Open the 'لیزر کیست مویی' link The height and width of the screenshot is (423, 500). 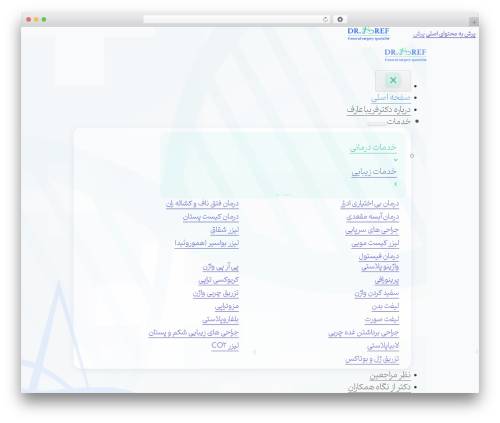375,243
